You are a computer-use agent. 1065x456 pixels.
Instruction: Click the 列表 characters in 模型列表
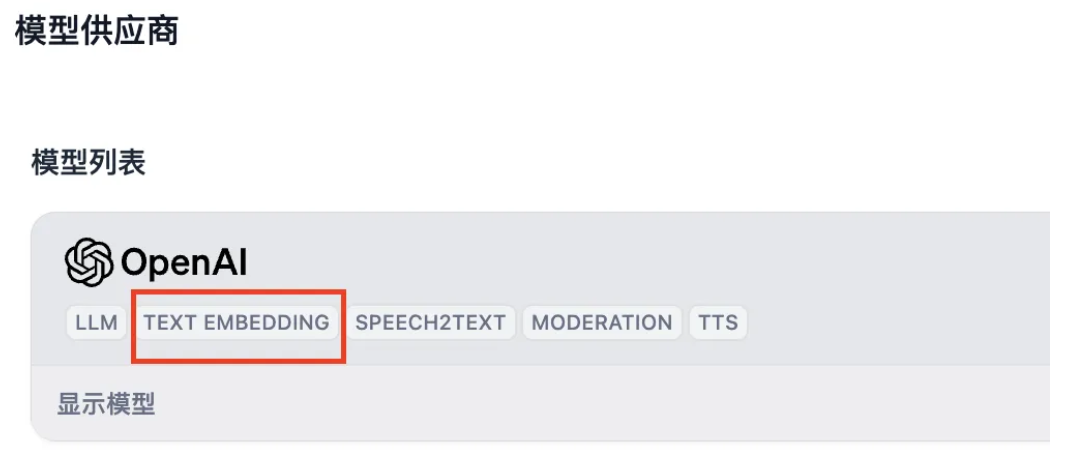[x=118, y=163]
